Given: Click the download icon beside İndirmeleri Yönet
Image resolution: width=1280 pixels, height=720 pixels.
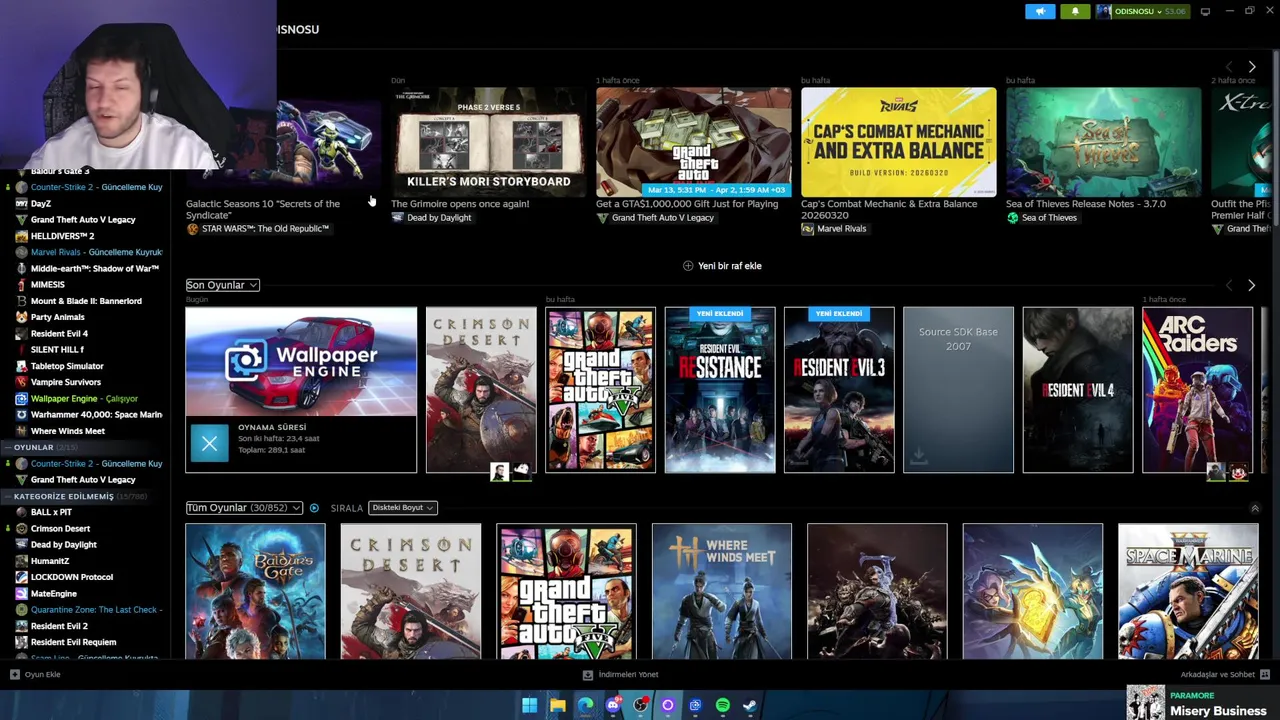Looking at the screenshot, I should pyautogui.click(x=588, y=674).
